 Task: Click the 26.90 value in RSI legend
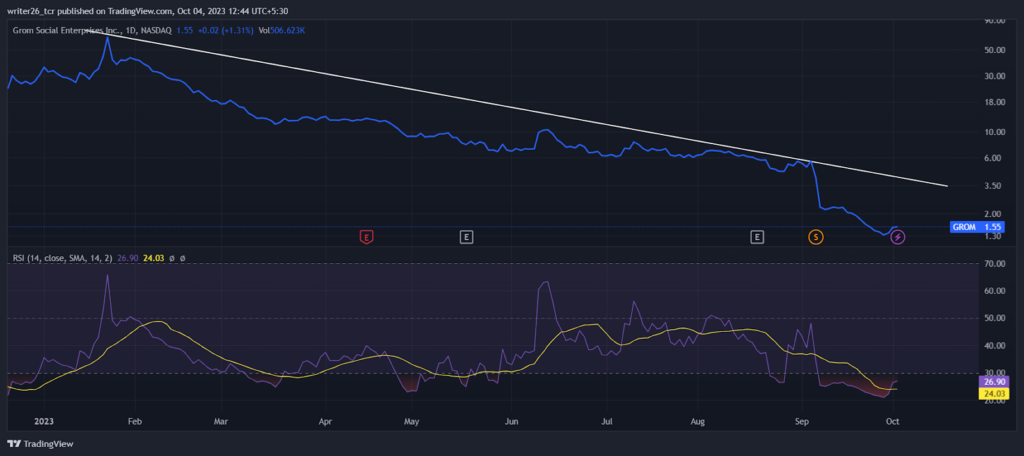(x=125, y=258)
